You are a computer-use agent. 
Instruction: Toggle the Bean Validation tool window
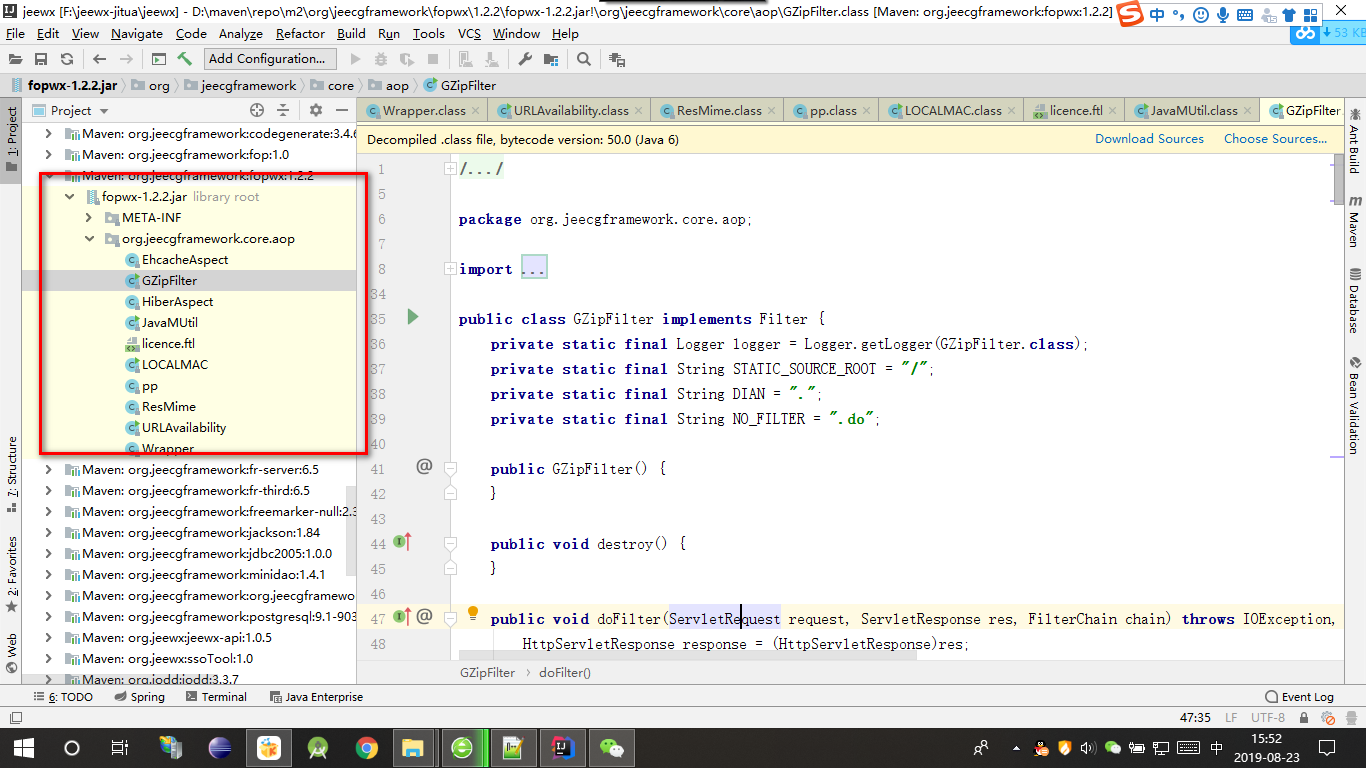click(x=1354, y=405)
